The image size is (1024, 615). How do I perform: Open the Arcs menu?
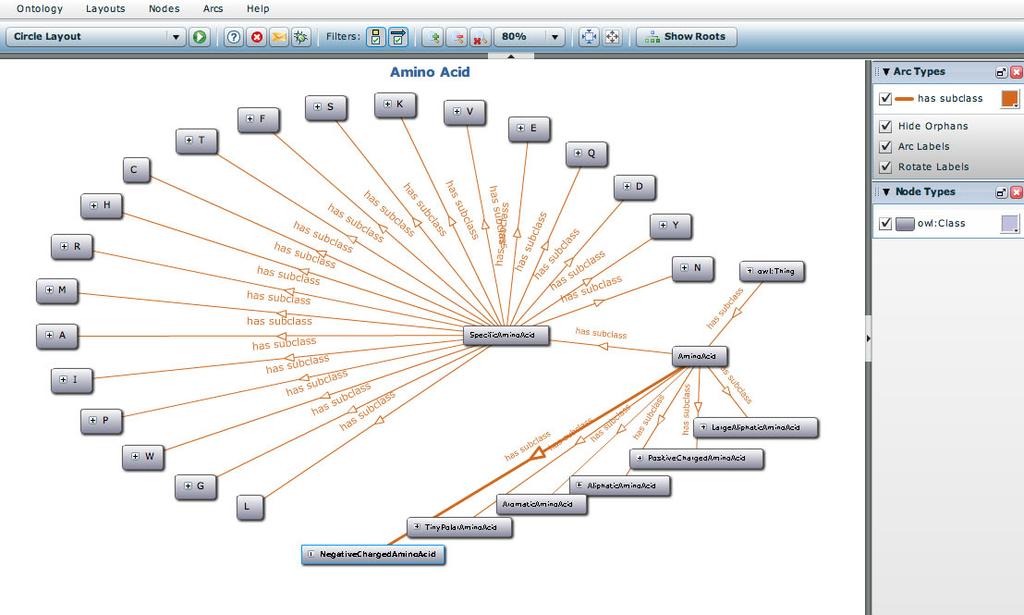213,8
